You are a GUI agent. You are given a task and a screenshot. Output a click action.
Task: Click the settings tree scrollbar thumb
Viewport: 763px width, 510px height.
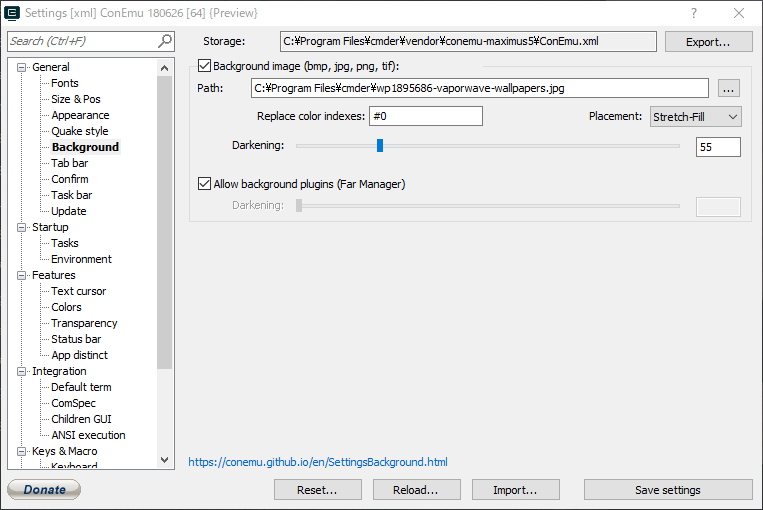164,222
